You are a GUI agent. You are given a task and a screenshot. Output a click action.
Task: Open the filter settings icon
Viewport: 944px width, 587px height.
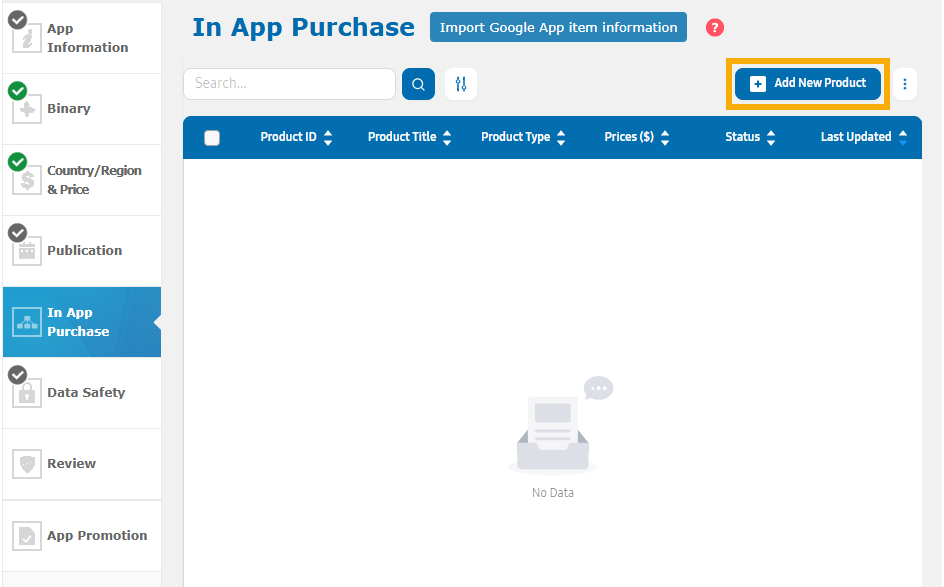pos(461,84)
